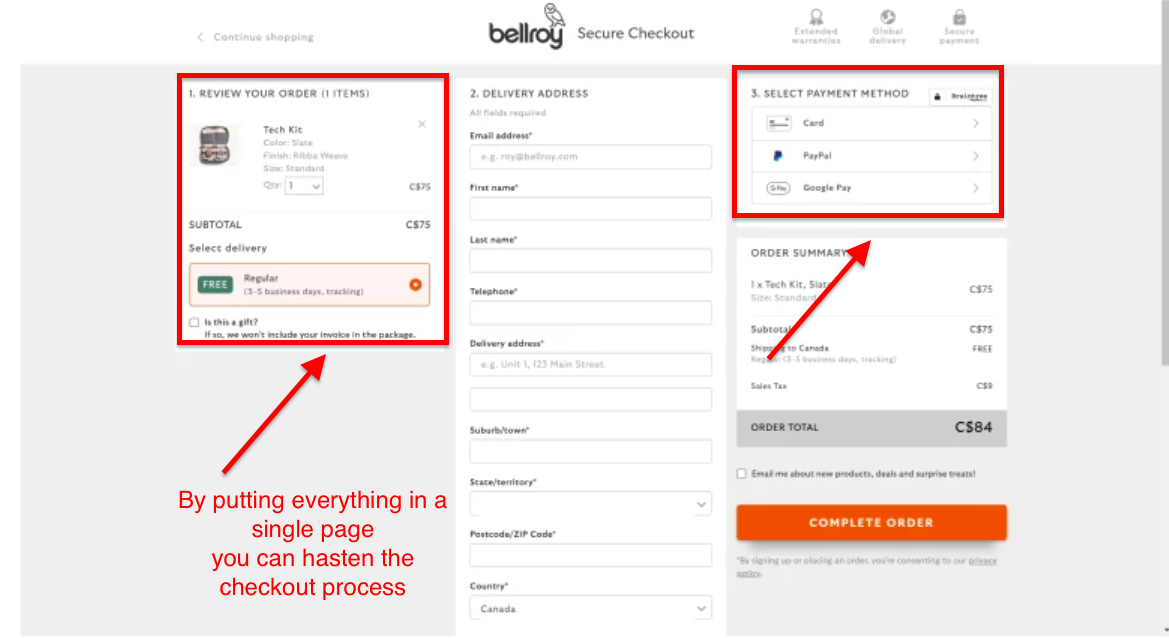Click the Secure payment padlock icon
The image size is (1169, 638).
coord(958,22)
